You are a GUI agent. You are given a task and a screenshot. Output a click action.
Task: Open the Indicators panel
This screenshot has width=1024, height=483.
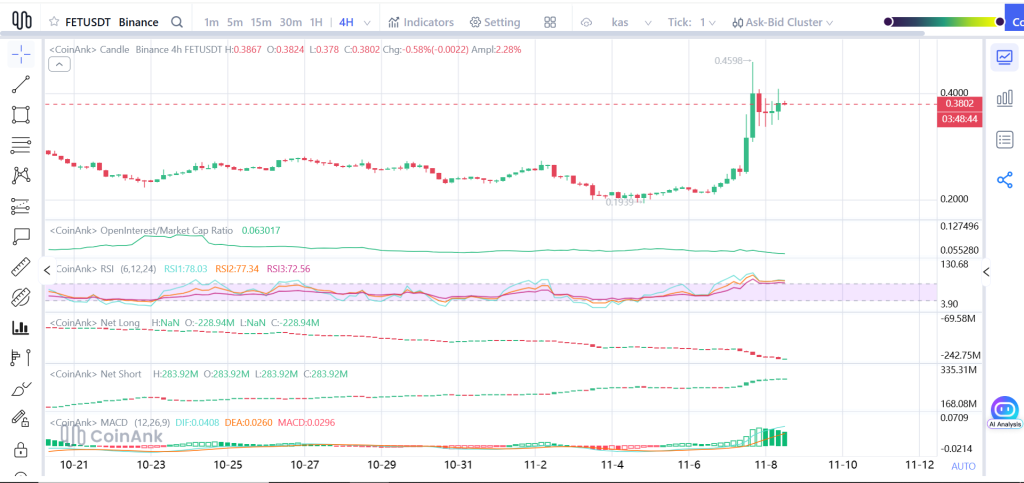tap(421, 22)
